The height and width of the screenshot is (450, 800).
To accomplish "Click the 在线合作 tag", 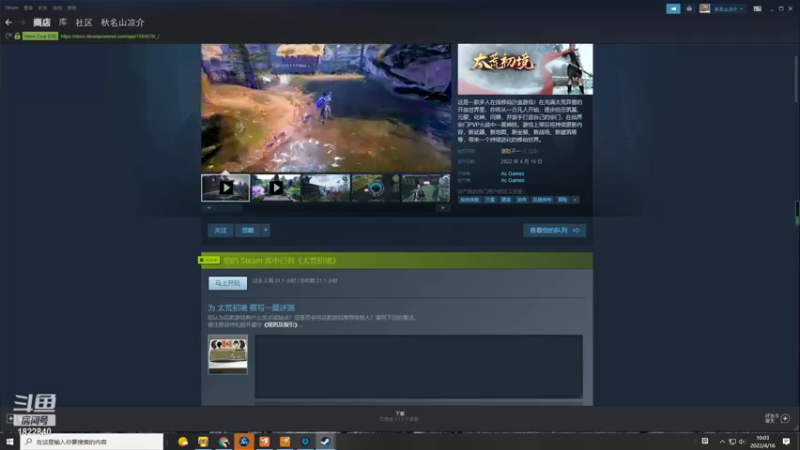I will coord(542,200).
